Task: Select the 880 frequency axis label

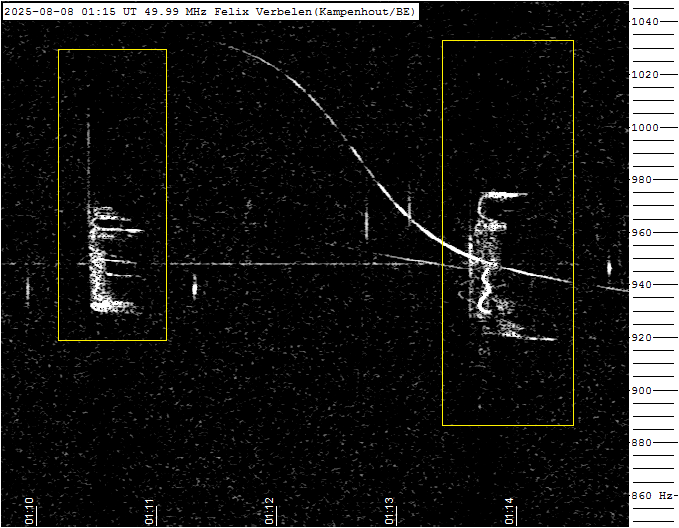Action: pos(642,443)
